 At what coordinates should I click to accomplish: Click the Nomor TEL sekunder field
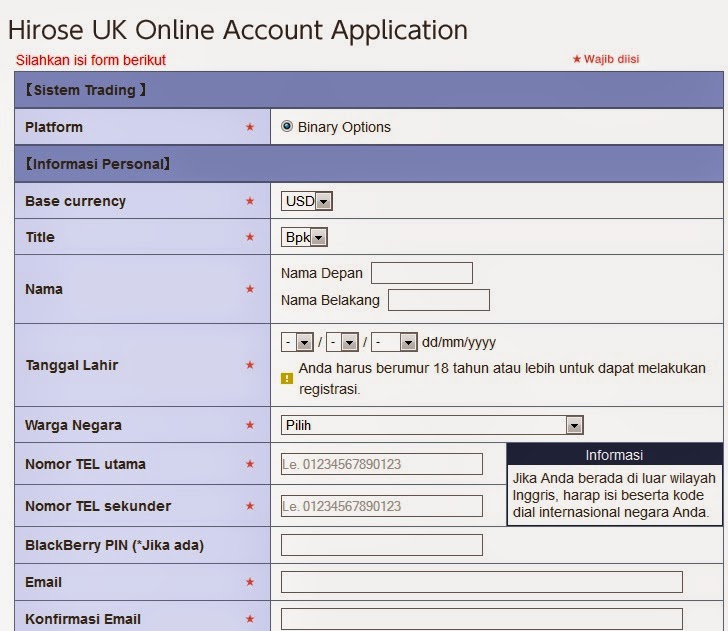(382, 506)
